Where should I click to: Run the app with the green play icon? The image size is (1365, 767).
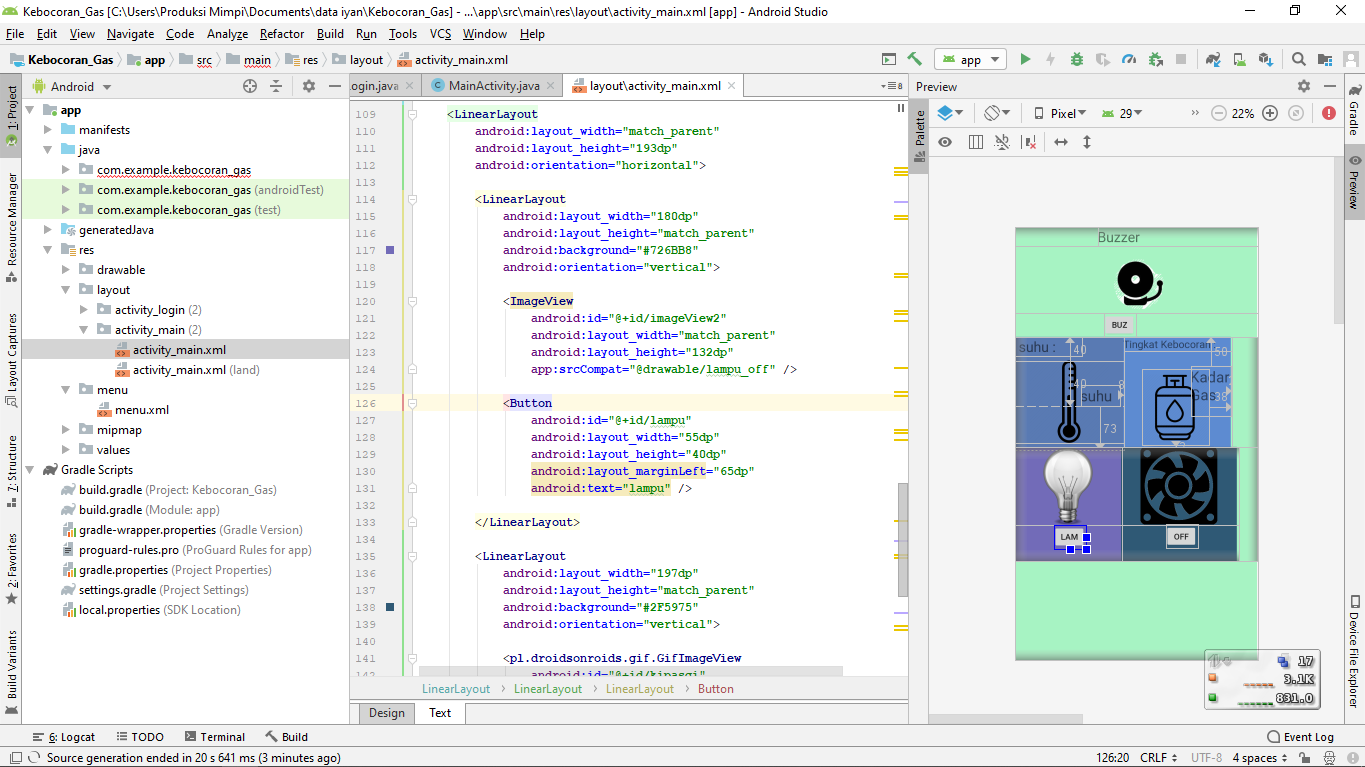click(x=1025, y=60)
